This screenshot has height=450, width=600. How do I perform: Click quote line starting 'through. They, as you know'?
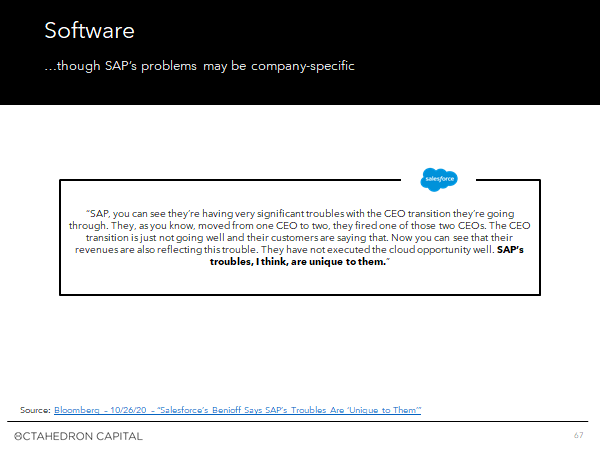pos(300,225)
